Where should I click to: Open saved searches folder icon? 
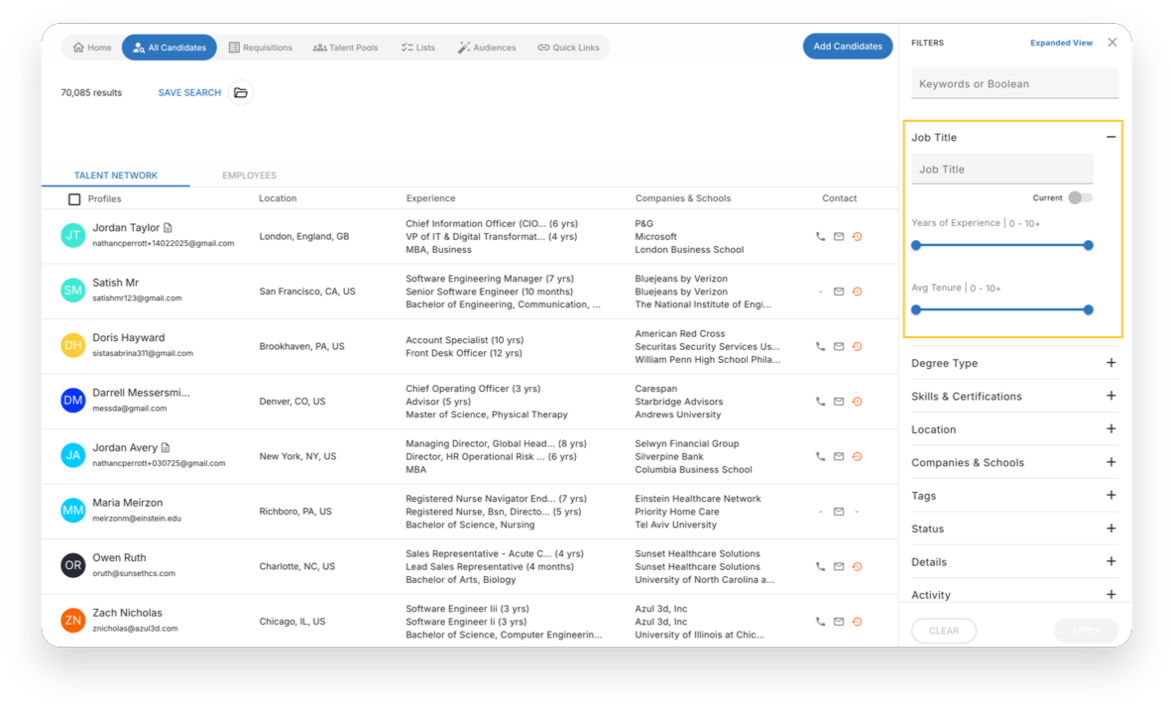[241, 93]
